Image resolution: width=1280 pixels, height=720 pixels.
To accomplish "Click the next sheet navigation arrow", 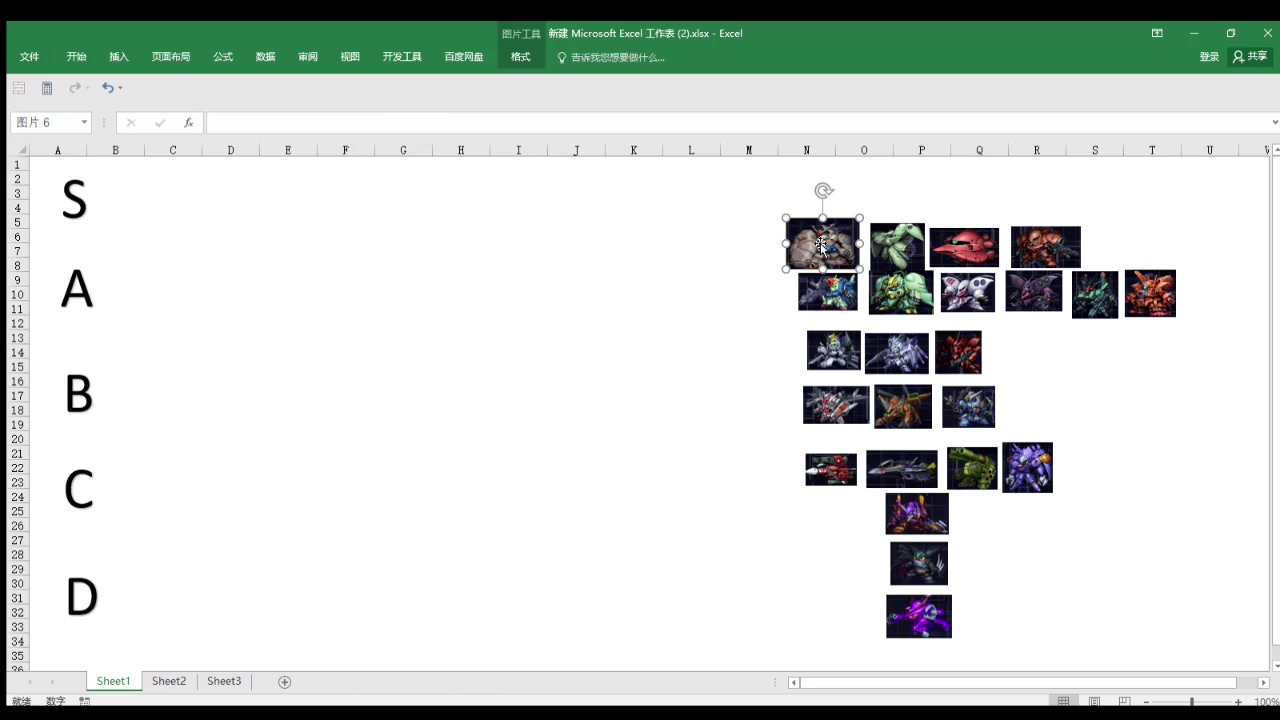I will pyautogui.click(x=52, y=682).
